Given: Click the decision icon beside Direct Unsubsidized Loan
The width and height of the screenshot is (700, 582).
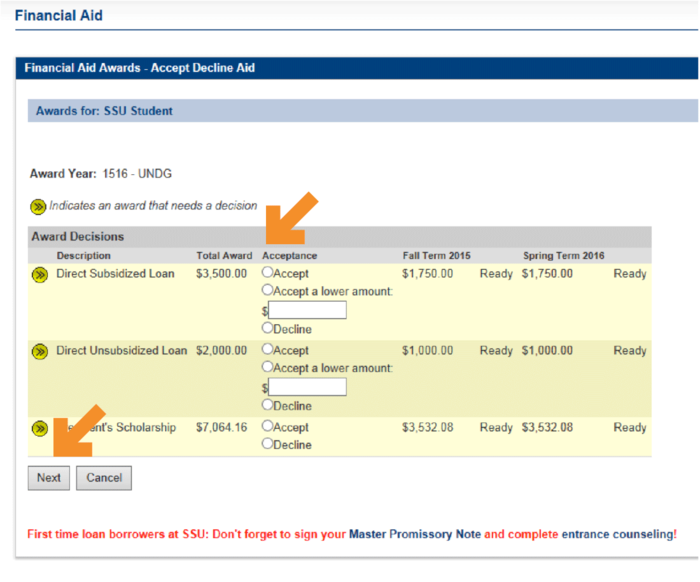Looking at the screenshot, I should 39,352.
